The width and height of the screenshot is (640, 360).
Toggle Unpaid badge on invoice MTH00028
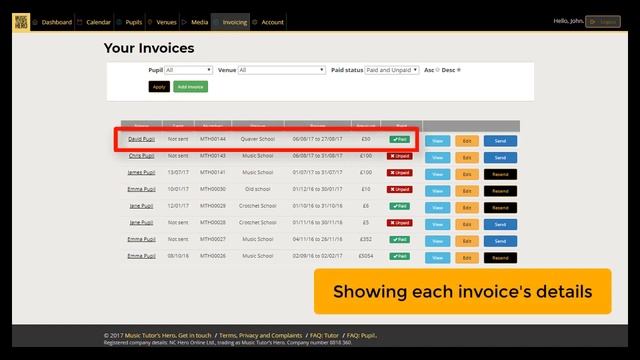pyautogui.click(x=400, y=223)
